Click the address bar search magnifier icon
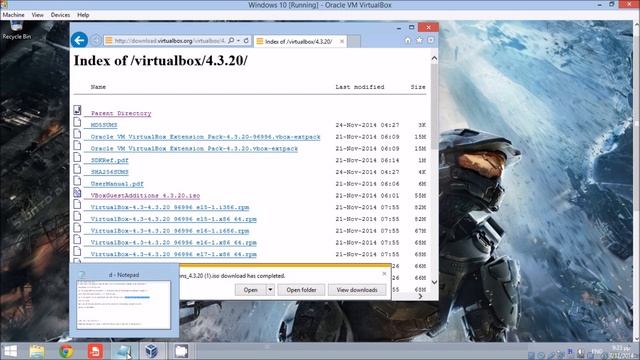The width and height of the screenshot is (640, 360). click(231, 40)
